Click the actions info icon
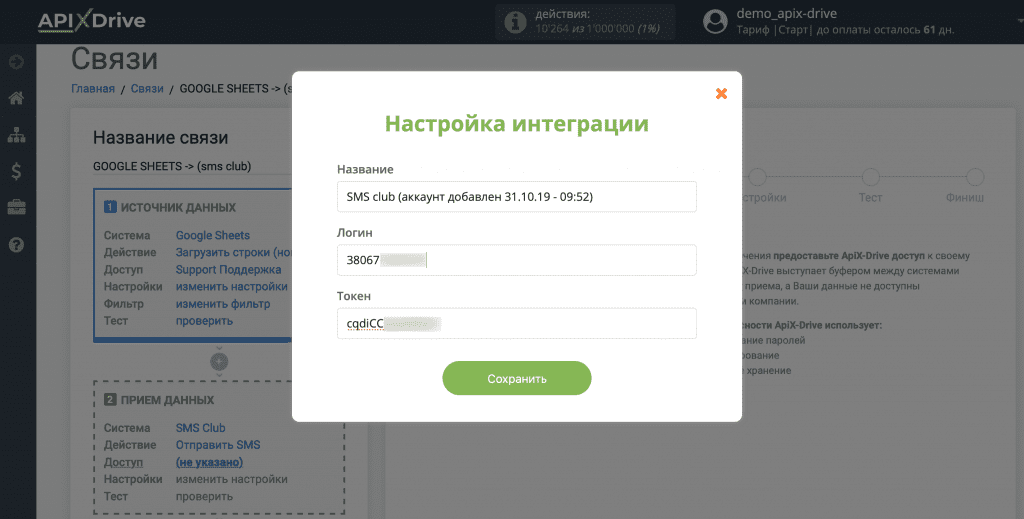The width and height of the screenshot is (1024, 519). [x=515, y=22]
